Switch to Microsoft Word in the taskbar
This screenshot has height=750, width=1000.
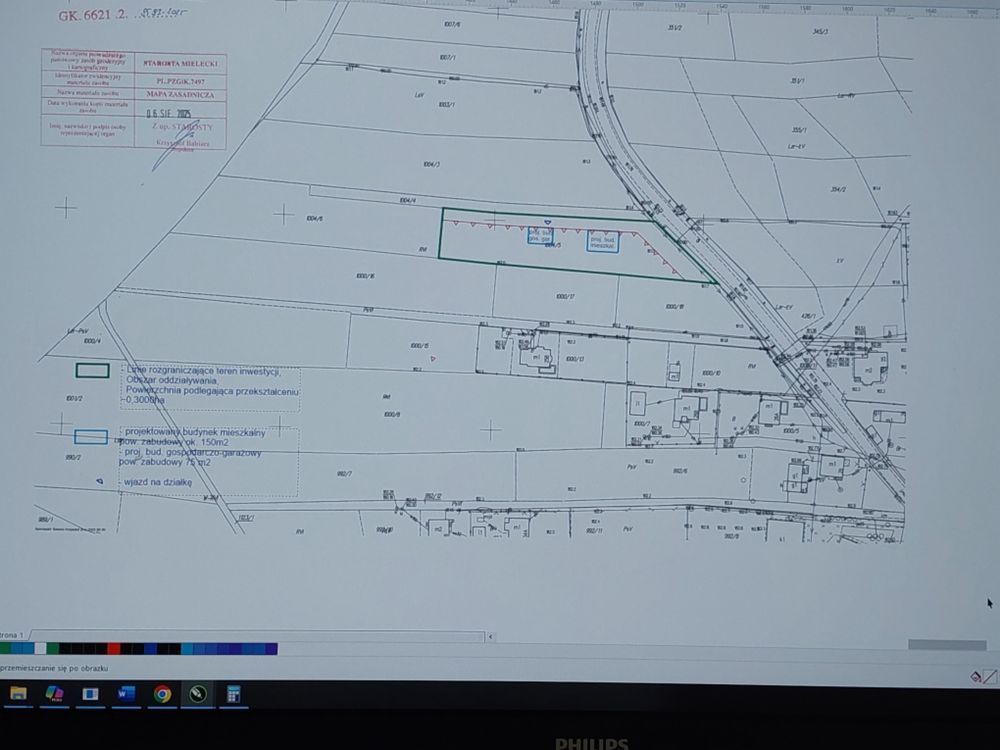(x=126, y=694)
